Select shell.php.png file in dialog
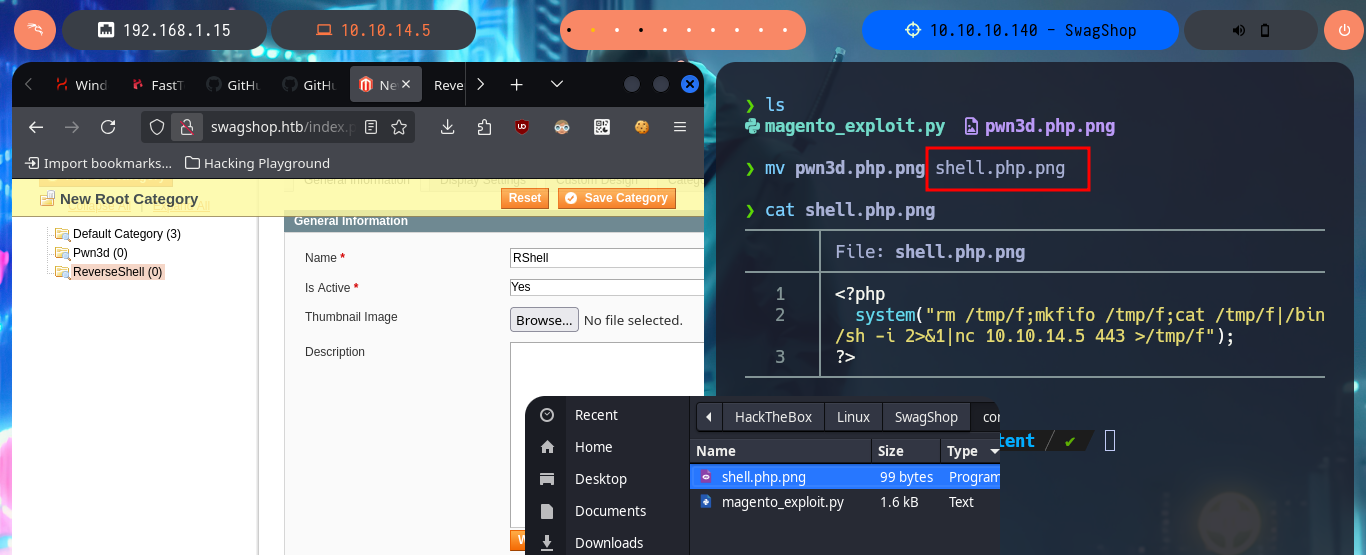 click(x=845, y=477)
